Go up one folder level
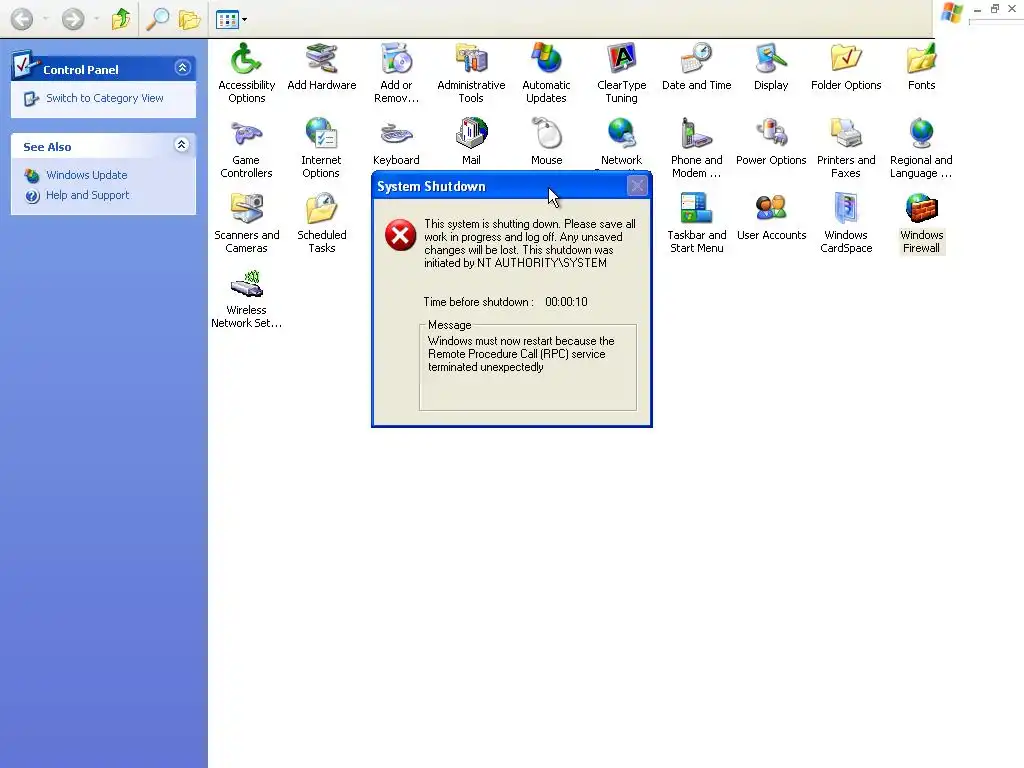 click(x=120, y=19)
